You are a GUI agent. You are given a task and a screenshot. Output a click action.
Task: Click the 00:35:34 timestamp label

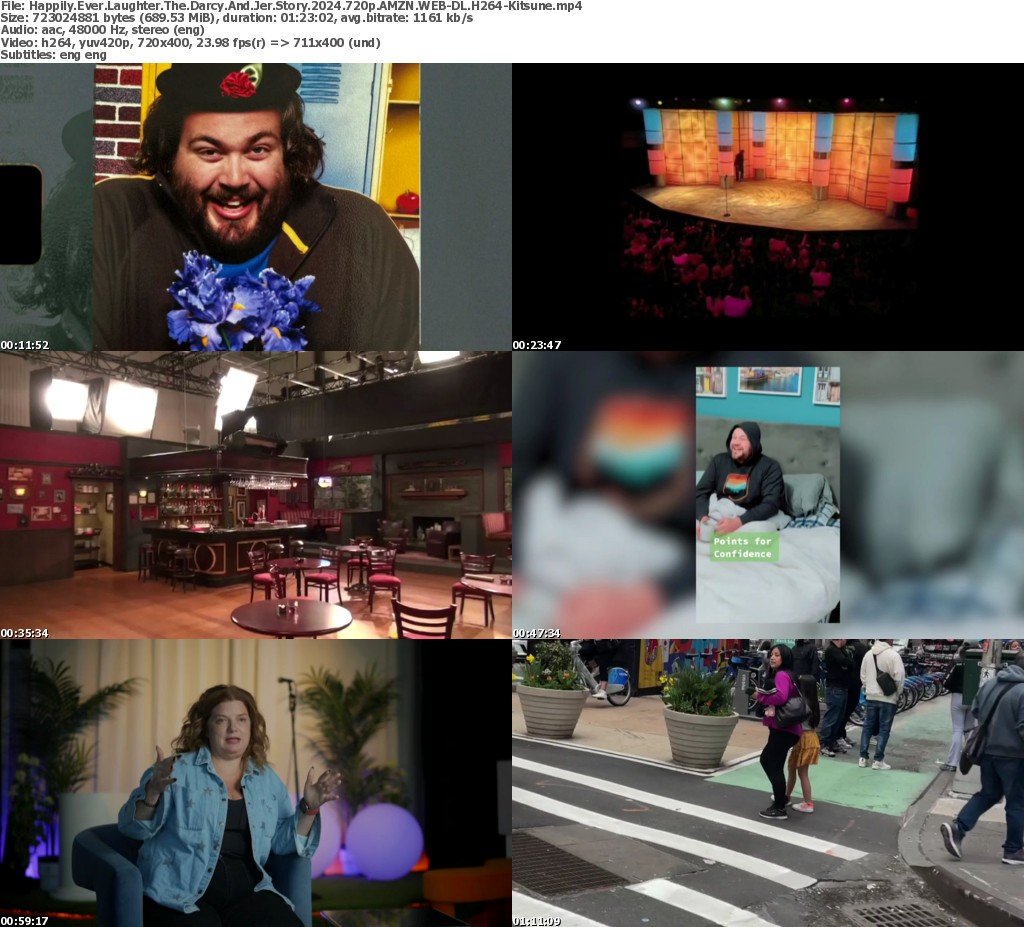pyautogui.click(x=25, y=633)
